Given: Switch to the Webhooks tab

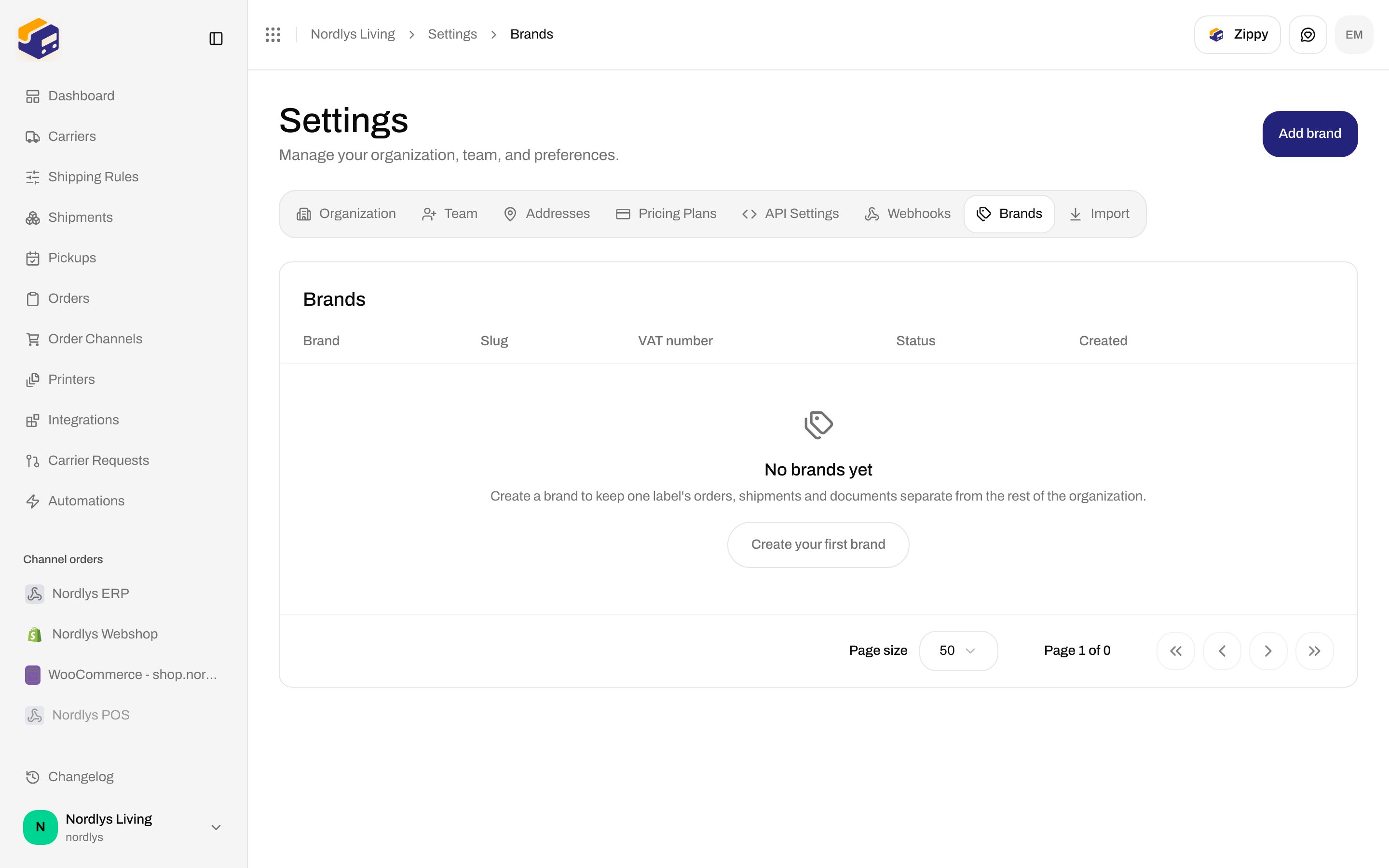Looking at the screenshot, I should (908, 214).
